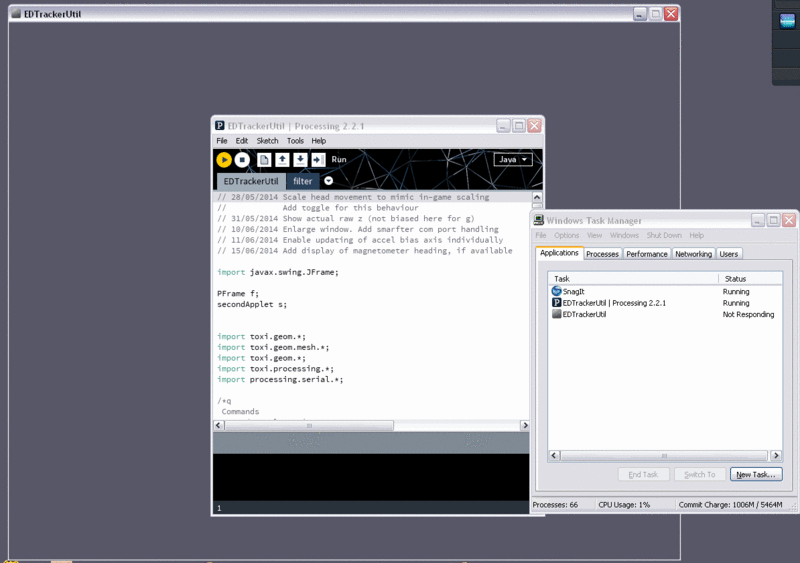
Task: Click the editor horizontal scrollbar thumb
Action: (x=309, y=425)
